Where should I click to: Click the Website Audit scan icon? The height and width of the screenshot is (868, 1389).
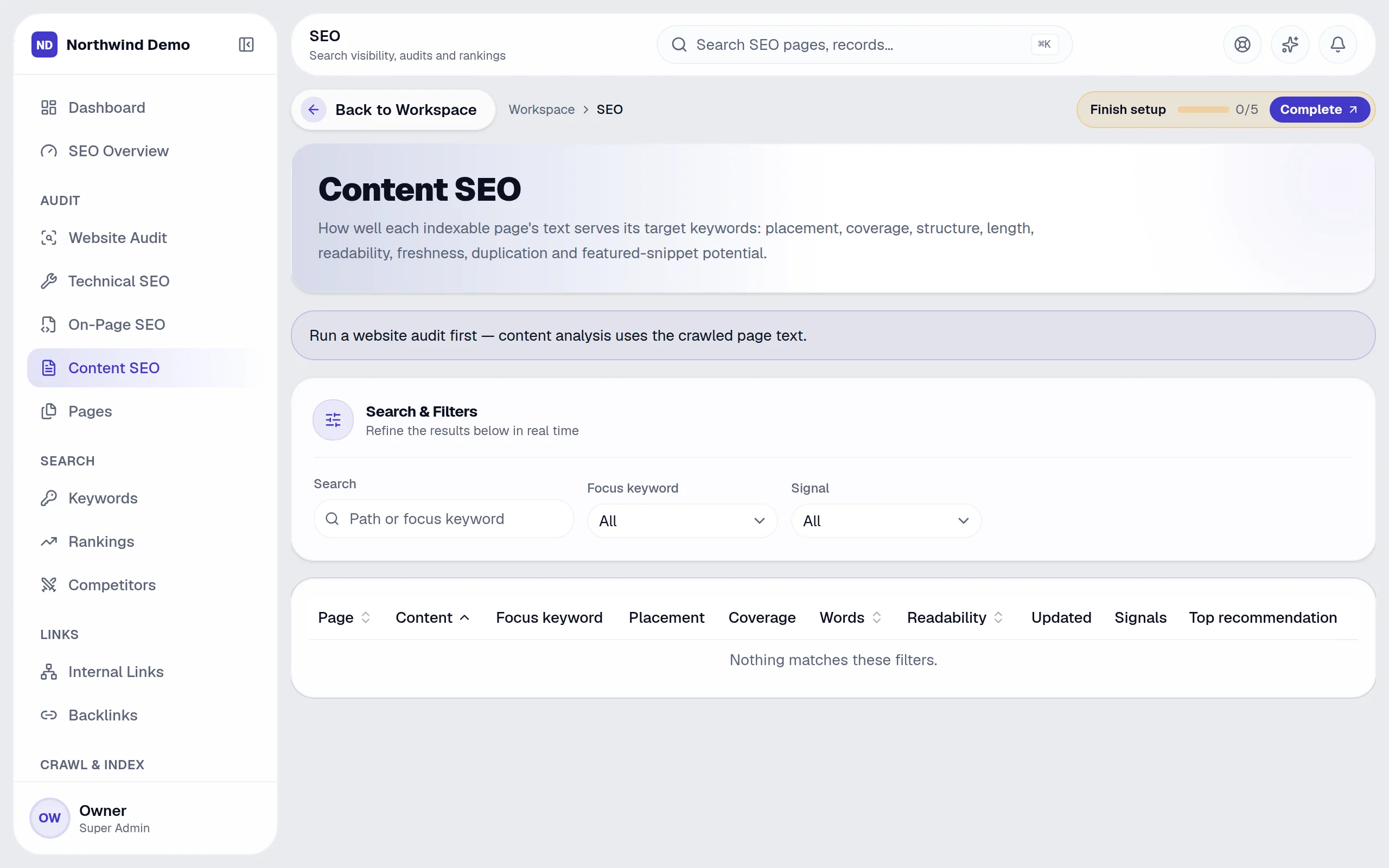49,238
